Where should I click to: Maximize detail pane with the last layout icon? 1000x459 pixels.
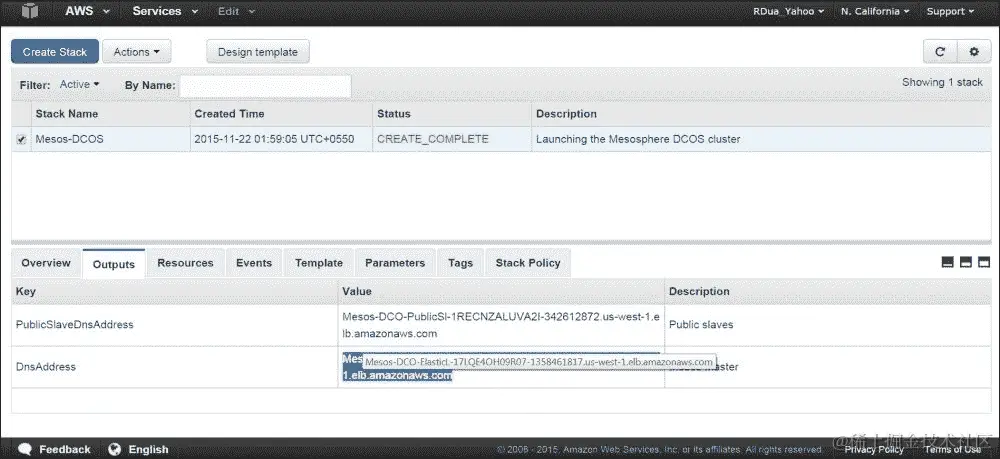pyautogui.click(x=984, y=263)
